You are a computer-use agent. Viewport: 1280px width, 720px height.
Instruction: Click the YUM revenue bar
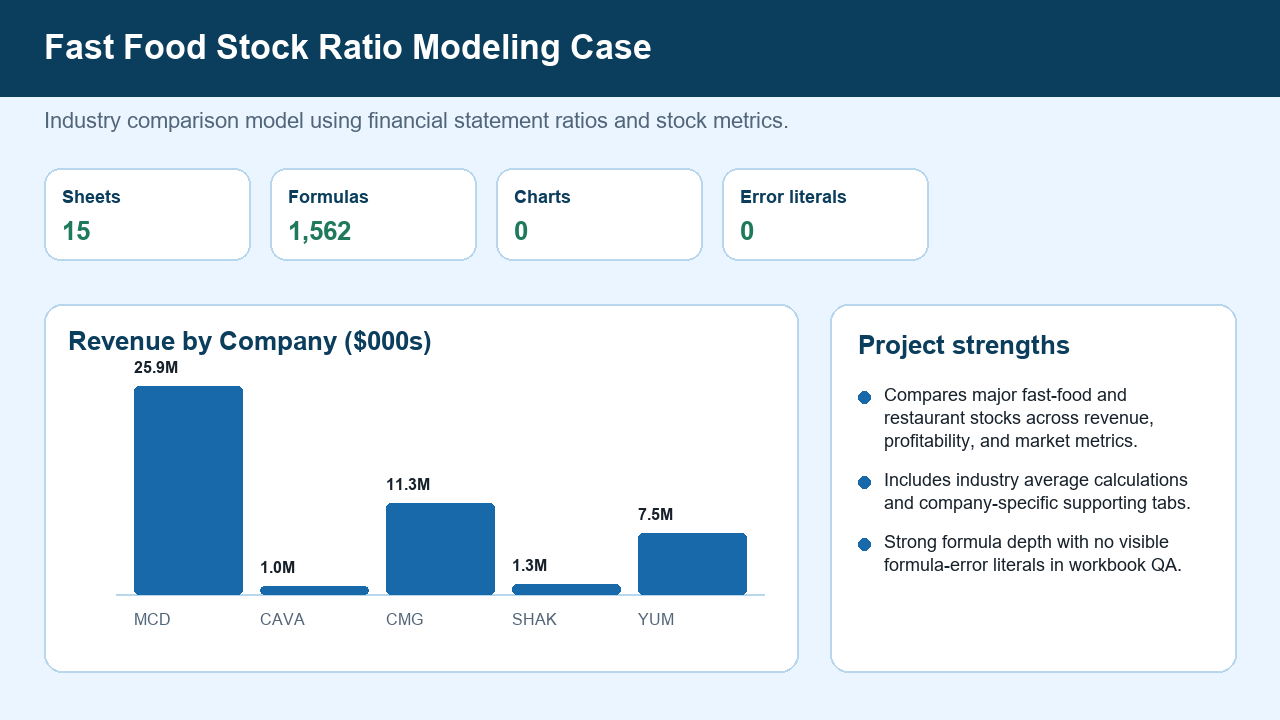pyautogui.click(x=692, y=564)
